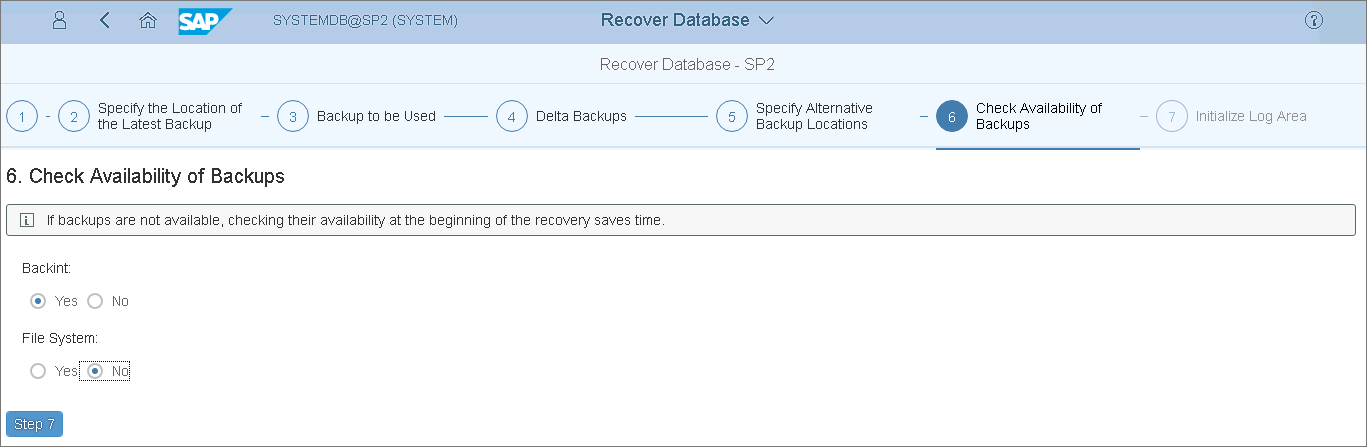This screenshot has width=1367, height=447.
Task: Click the step 6 circle icon
Action: pyautogui.click(x=952, y=116)
